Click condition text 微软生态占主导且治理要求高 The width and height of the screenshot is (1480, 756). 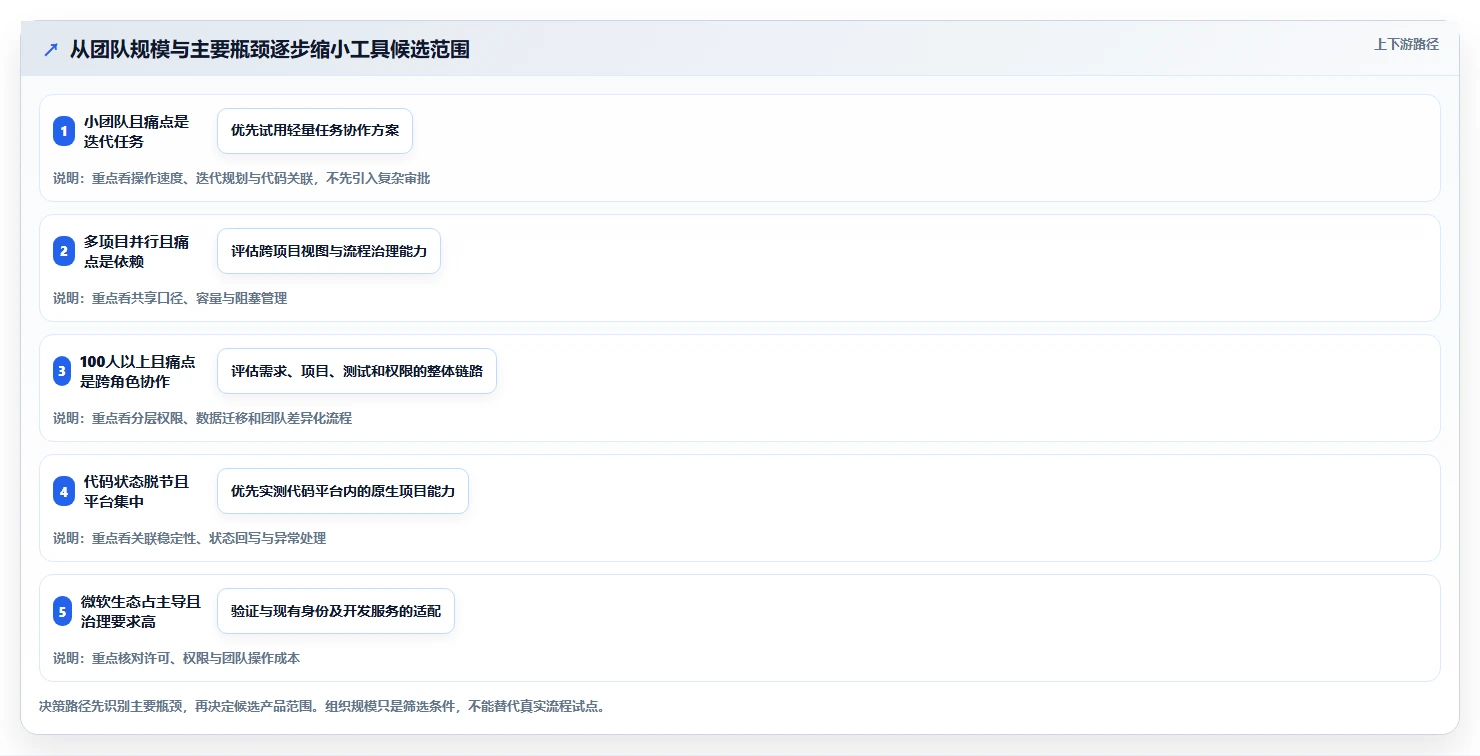click(141, 611)
